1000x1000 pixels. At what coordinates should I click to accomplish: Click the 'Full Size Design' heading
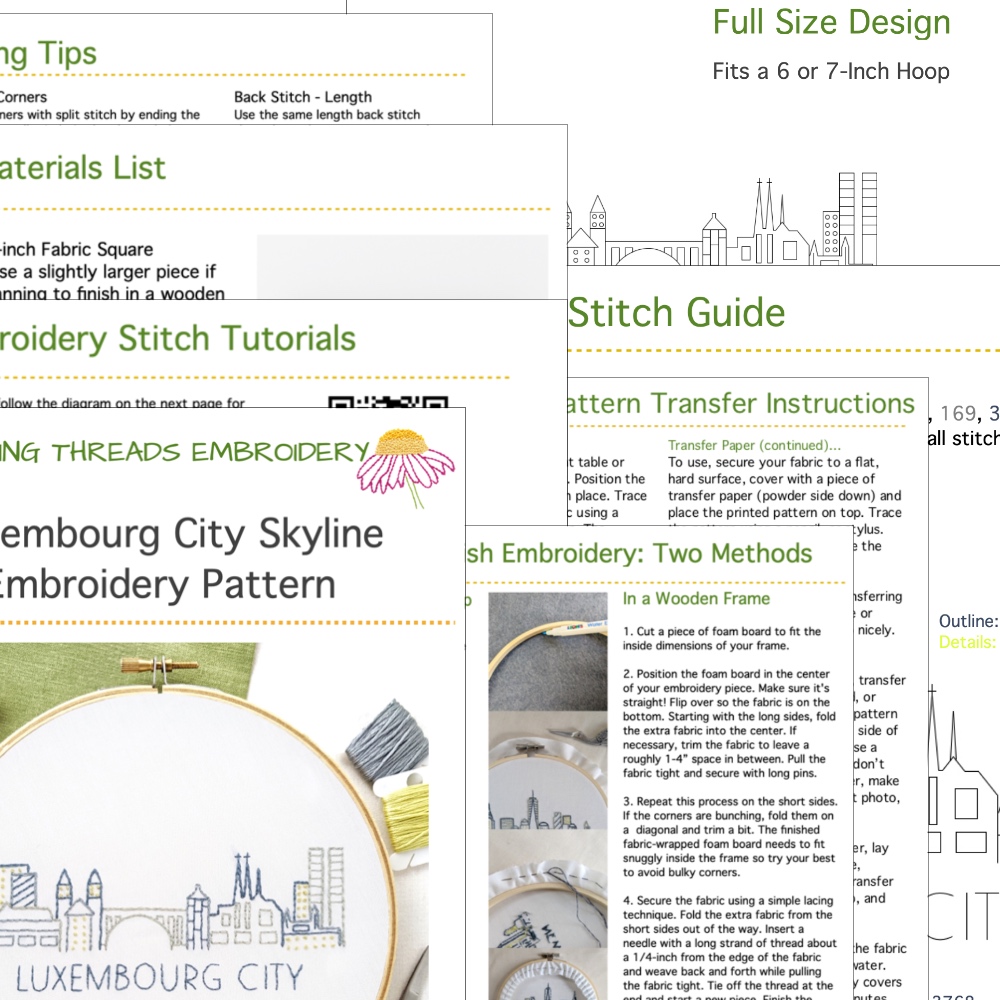[831, 22]
